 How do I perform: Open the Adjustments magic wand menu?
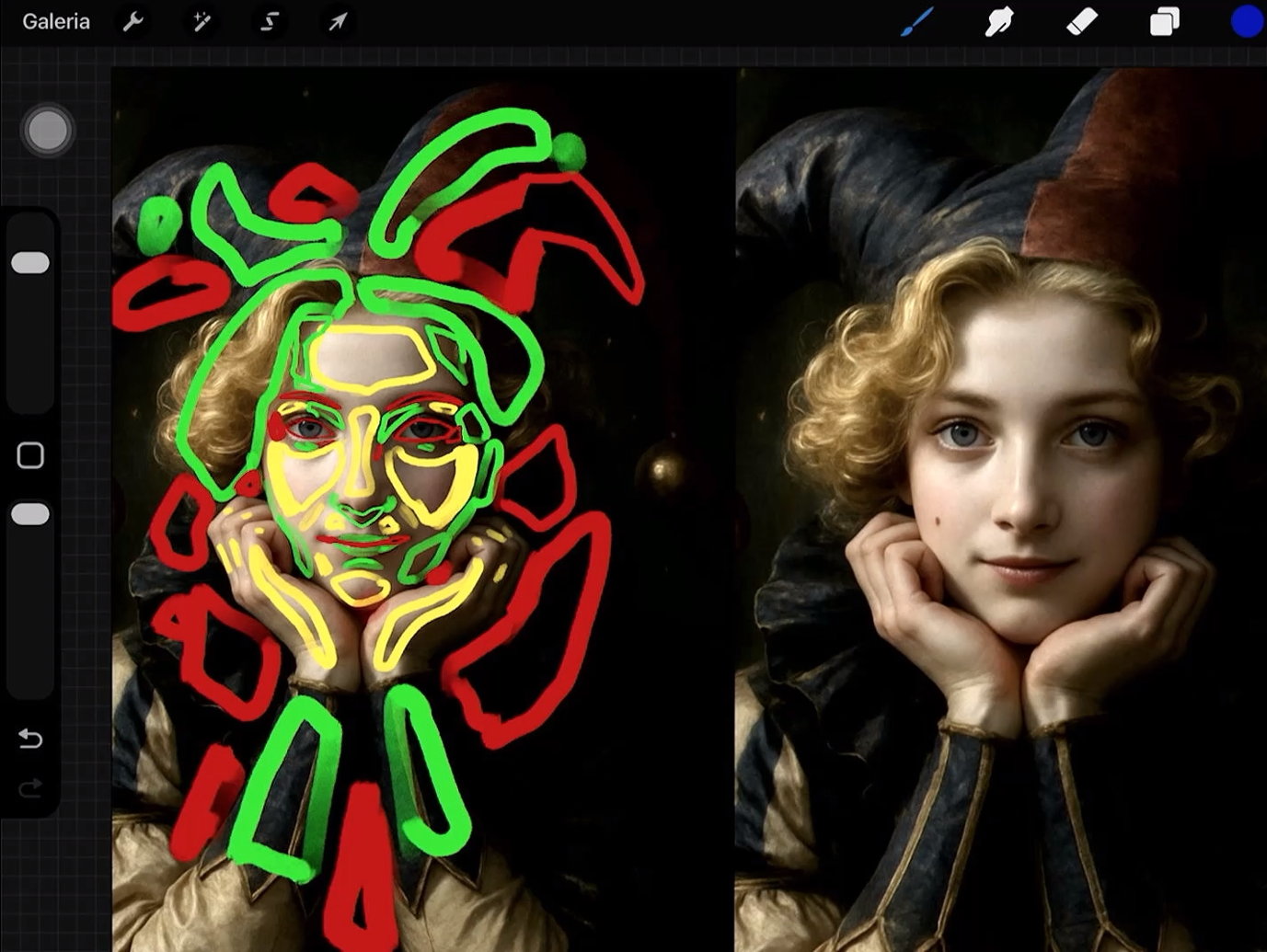click(202, 21)
